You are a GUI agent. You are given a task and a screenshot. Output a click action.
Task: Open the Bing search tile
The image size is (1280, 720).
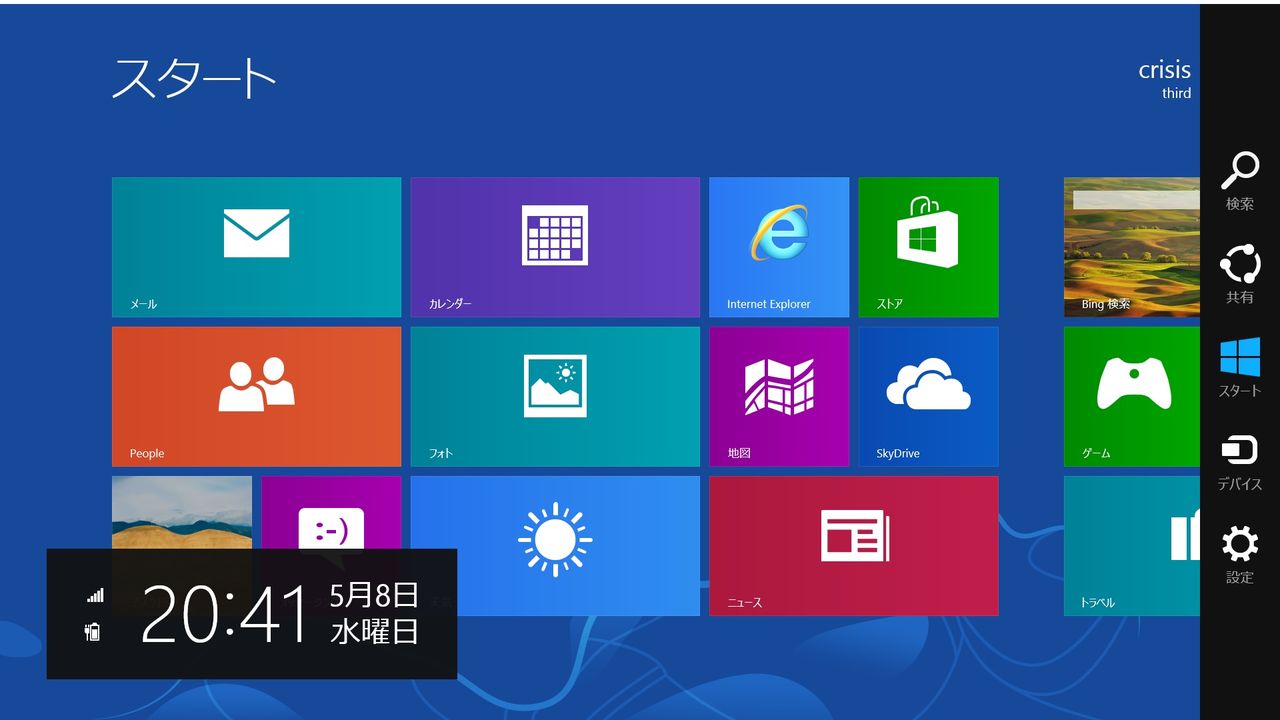click(x=1132, y=247)
